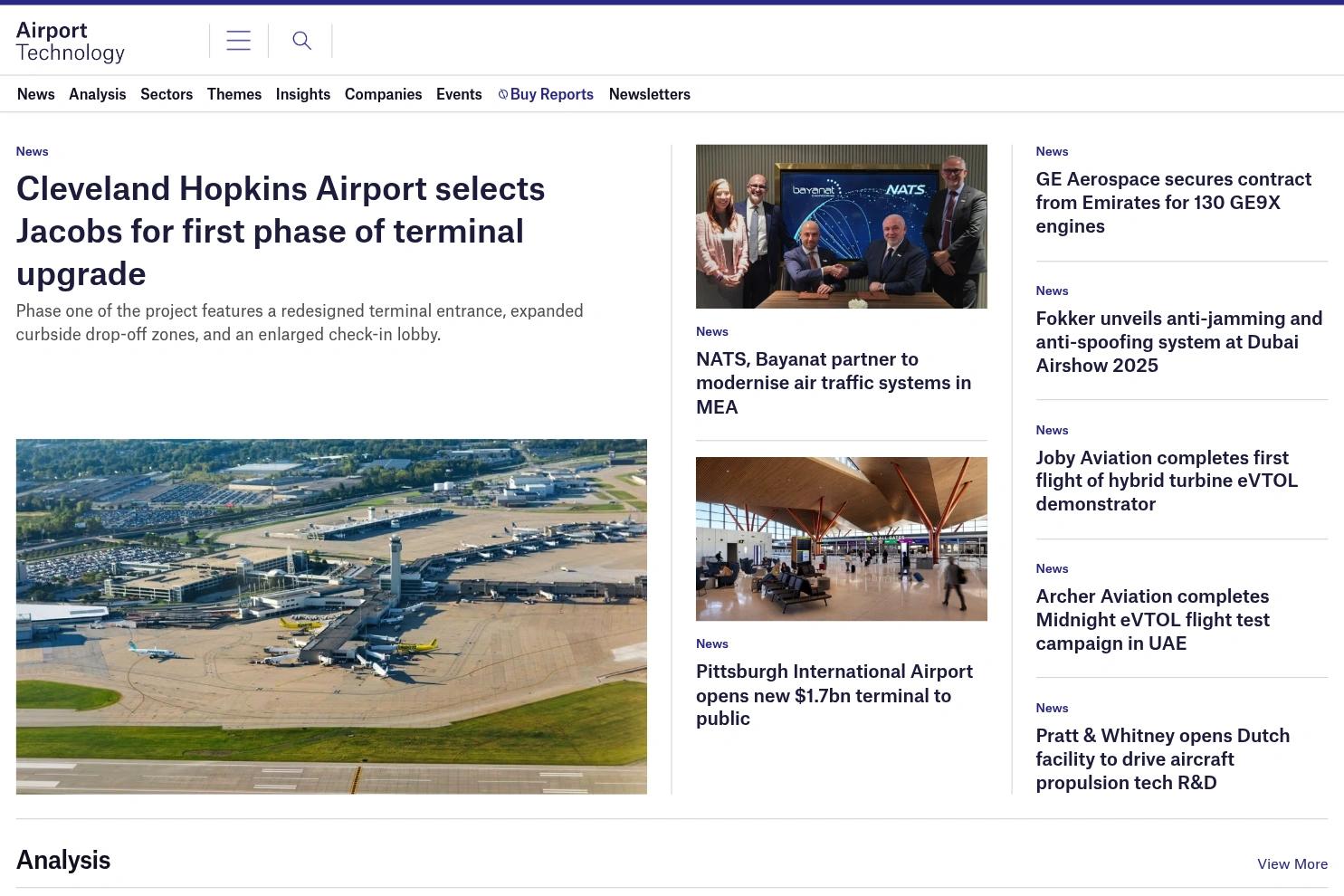Click News tag above Pratt & Whitney headline
Viewport: 1344px width, 896px height.
tap(1053, 708)
